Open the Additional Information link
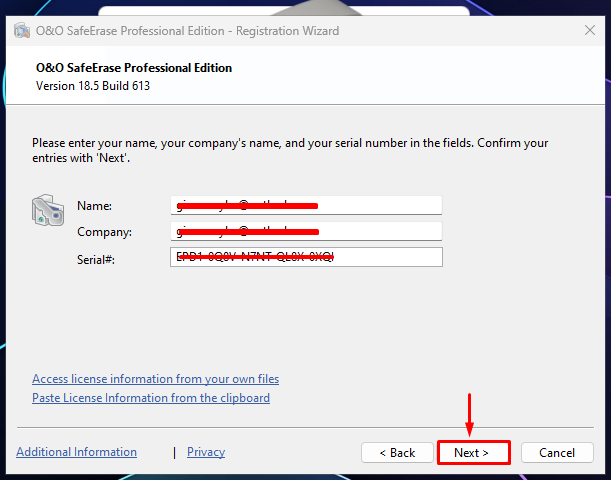The image size is (611, 480). 76,452
